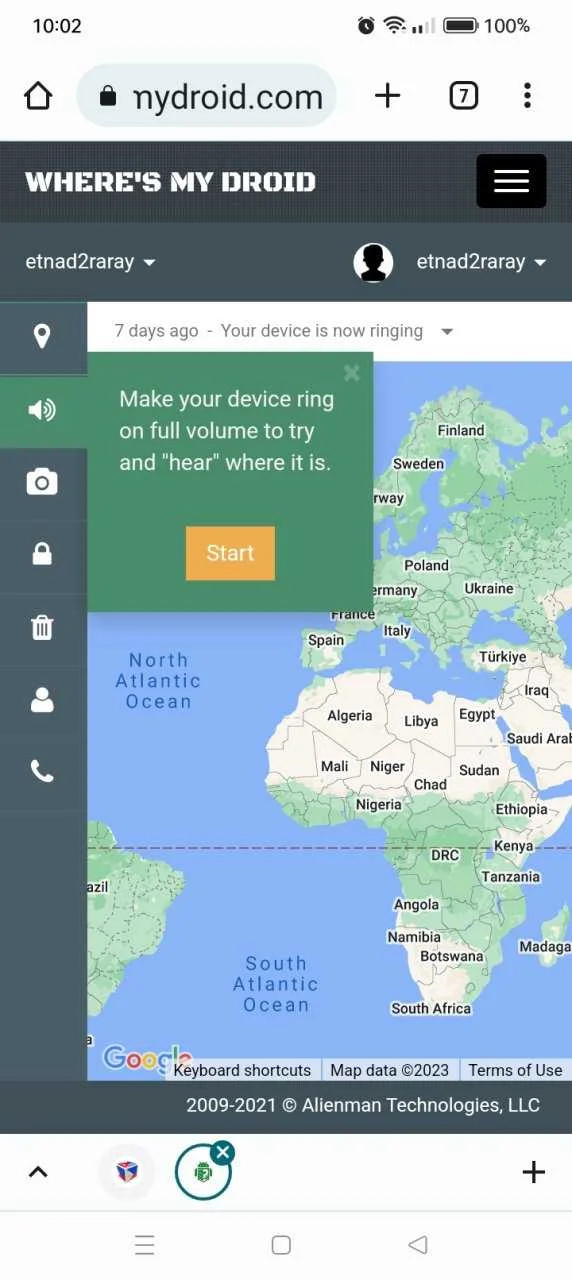Tap the Android home square navigation button

pyautogui.click(x=281, y=1245)
